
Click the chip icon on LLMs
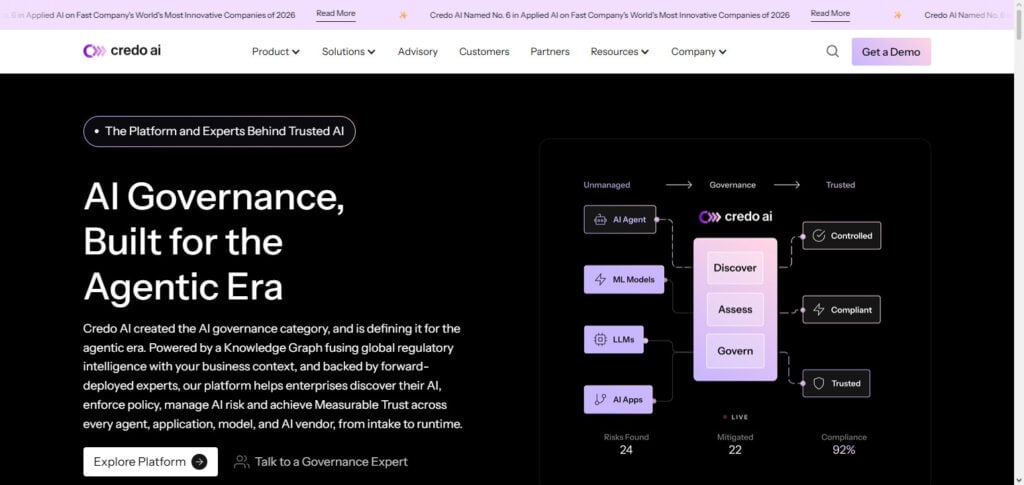coord(600,339)
